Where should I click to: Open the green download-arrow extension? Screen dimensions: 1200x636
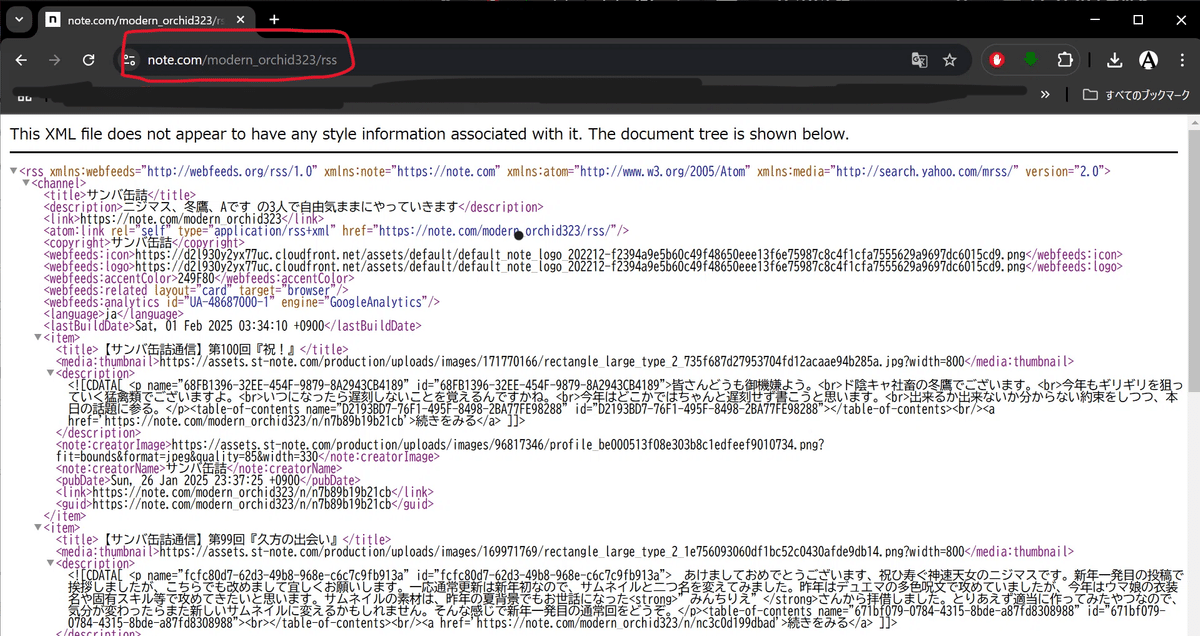1031,60
